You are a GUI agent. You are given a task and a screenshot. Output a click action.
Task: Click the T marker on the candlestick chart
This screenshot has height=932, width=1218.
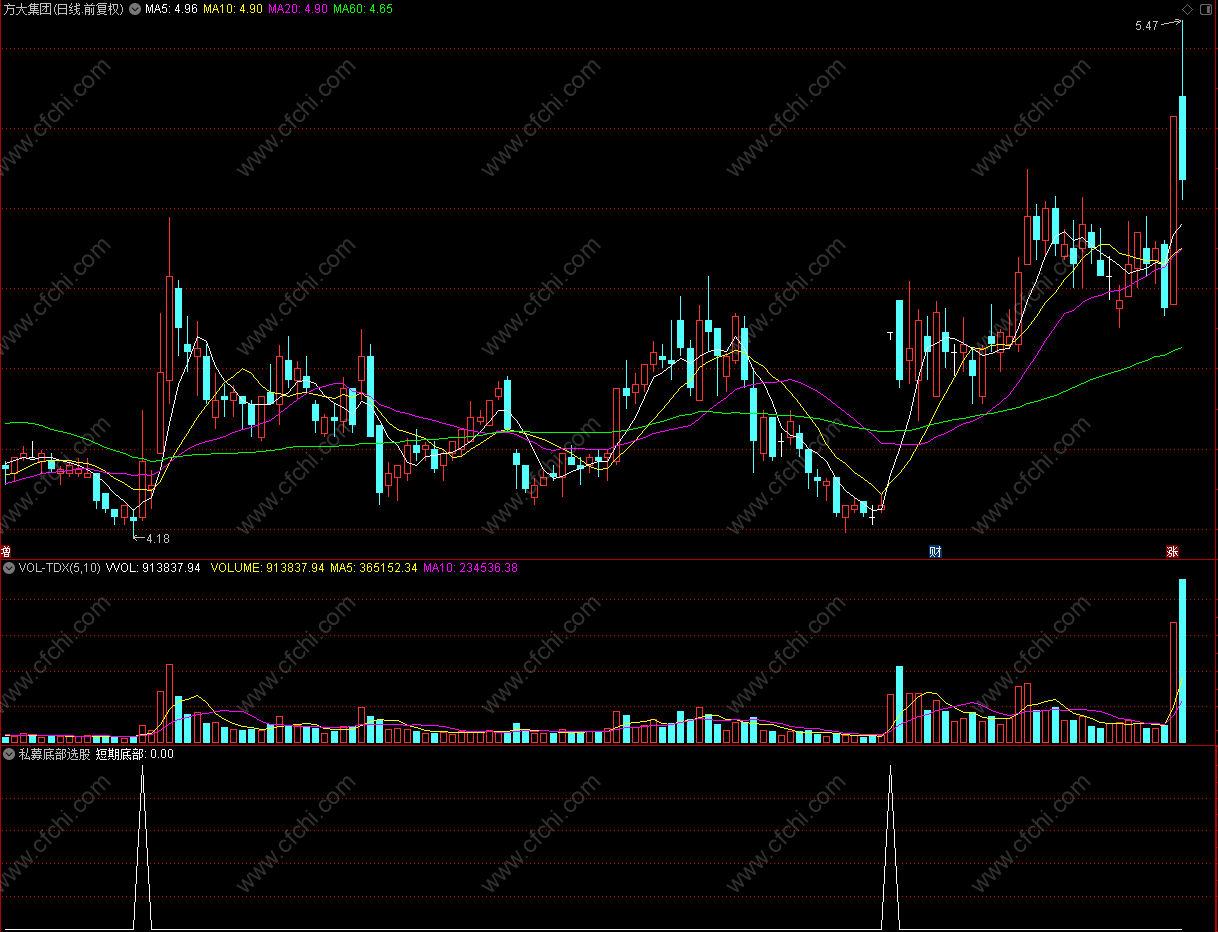(890, 335)
